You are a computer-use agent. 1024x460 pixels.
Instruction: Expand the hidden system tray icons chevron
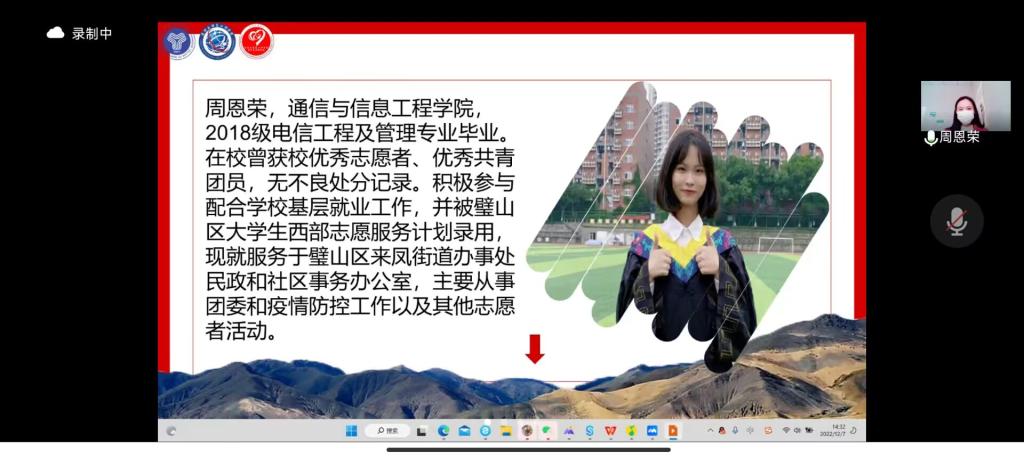coord(710,431)
